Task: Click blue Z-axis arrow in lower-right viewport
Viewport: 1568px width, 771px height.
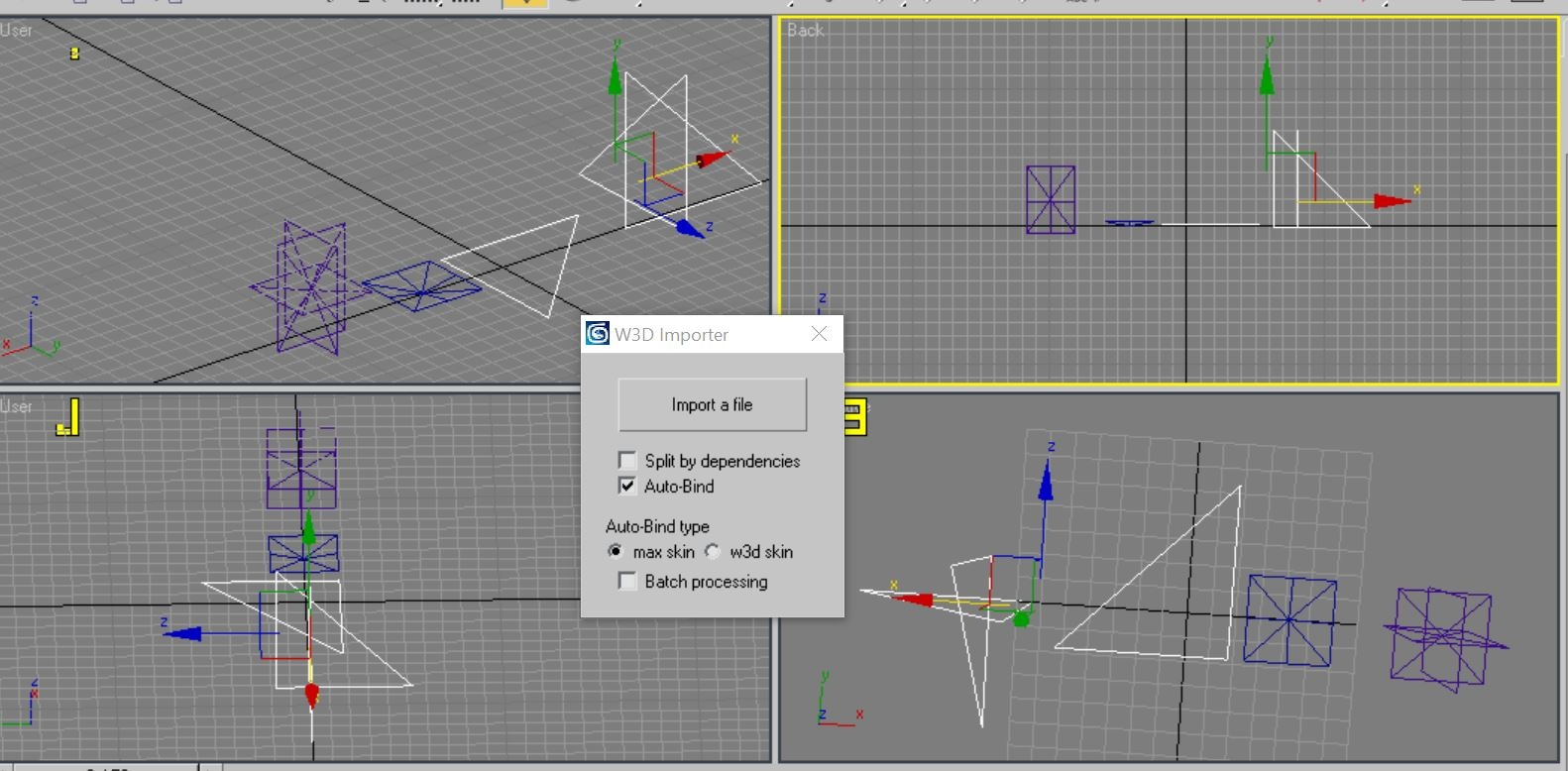Action: pos(1045,481)
